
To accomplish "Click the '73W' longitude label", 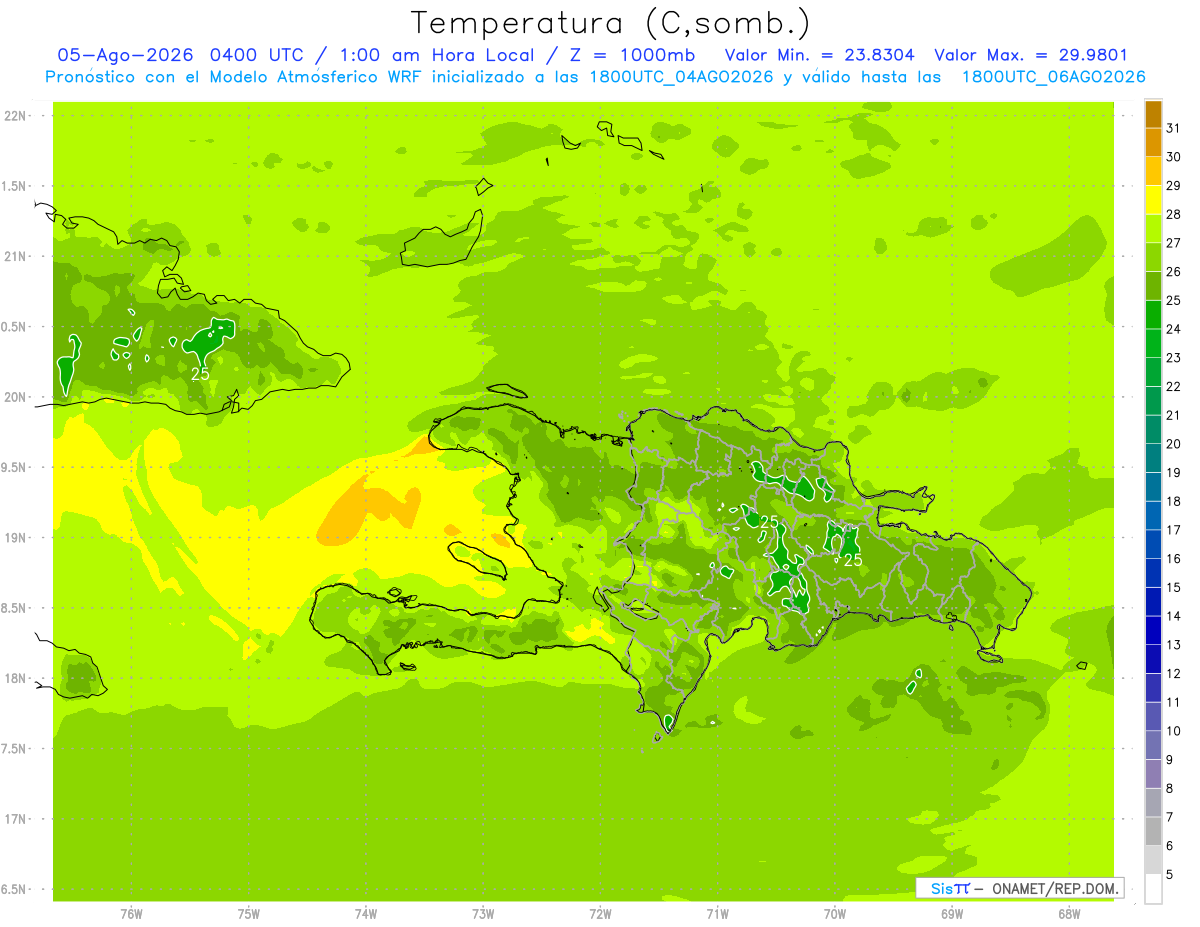I will point(483,914).
